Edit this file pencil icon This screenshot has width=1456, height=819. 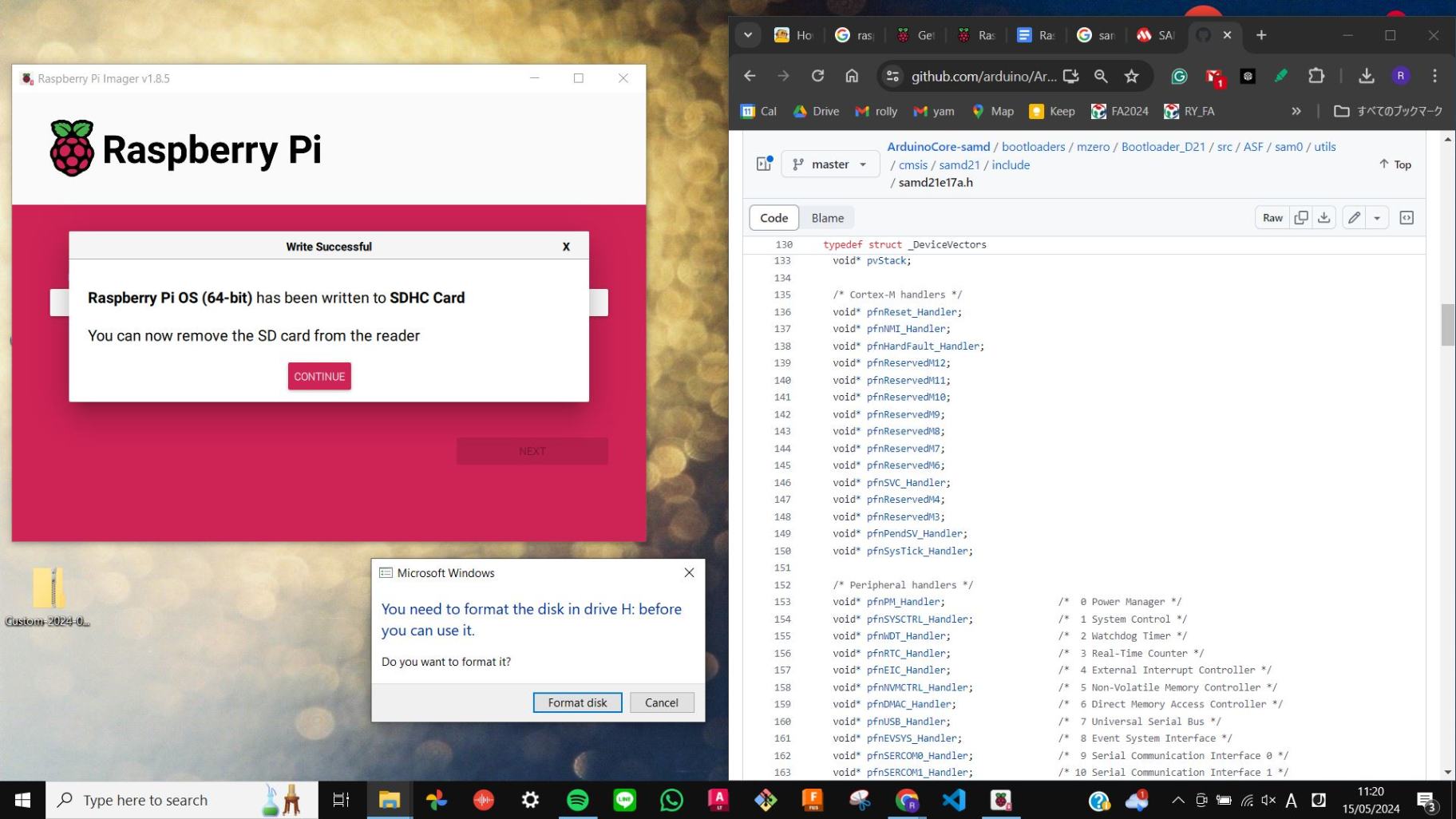(1355, 218)
